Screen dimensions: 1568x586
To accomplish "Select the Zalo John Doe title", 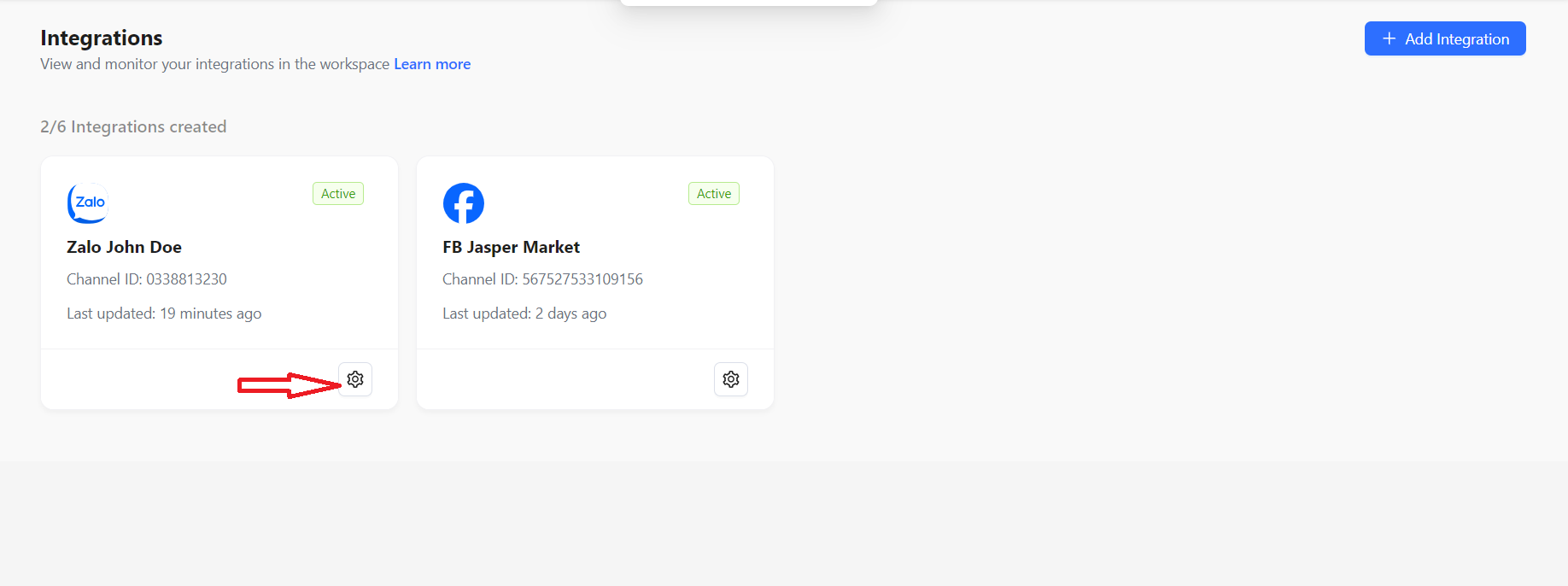I will point(125,247).
